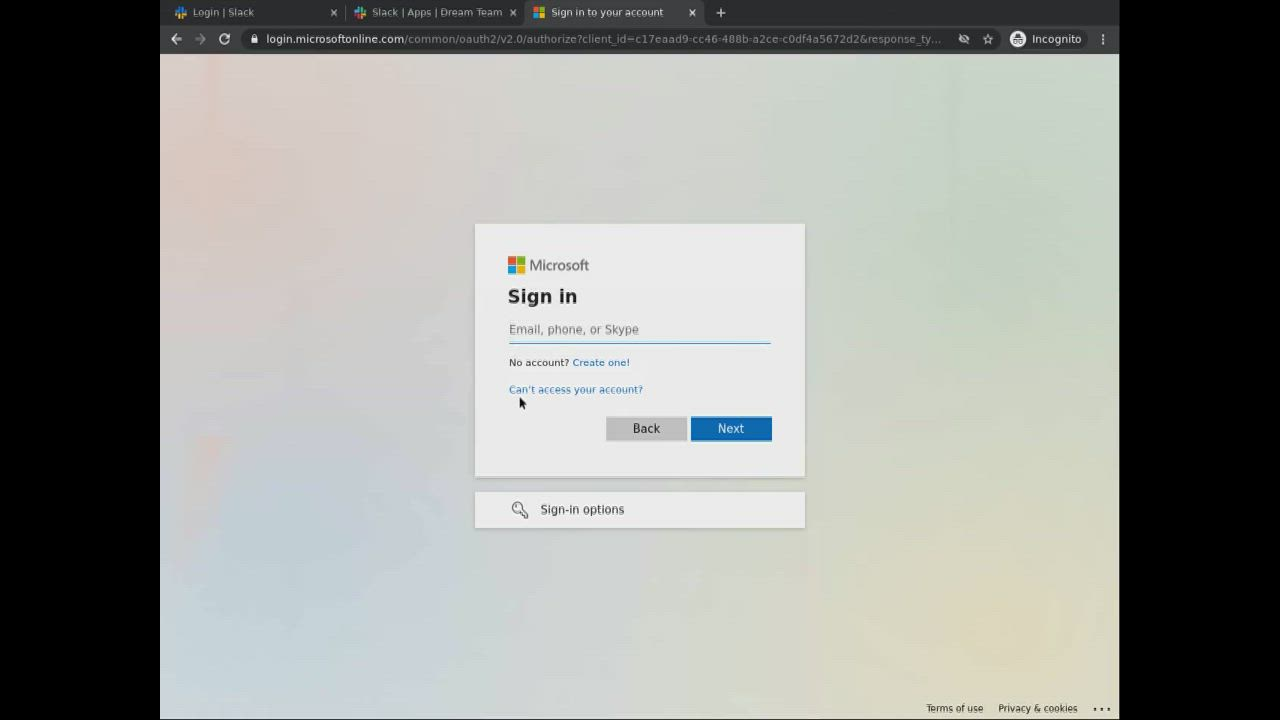Switch to the Slack Apps Dream Team tab
The width and height of the screenshot is (1280, 720).
[436, 12]
